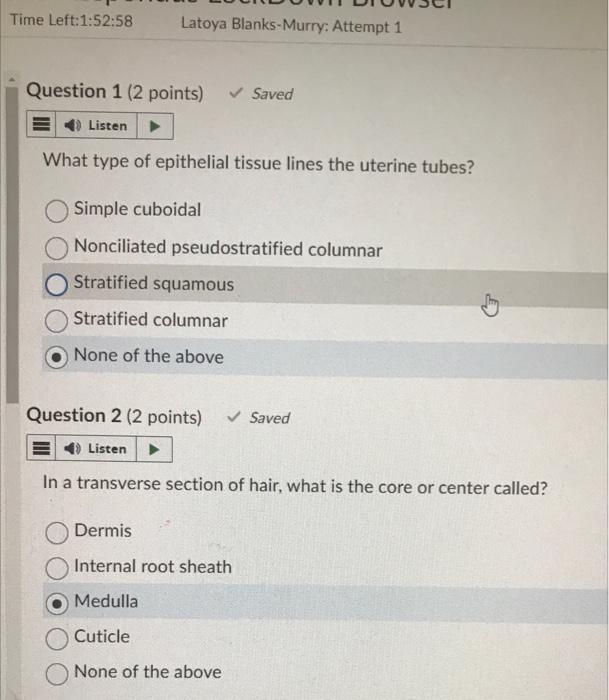Select the Medulla radio button

[57, 603]
